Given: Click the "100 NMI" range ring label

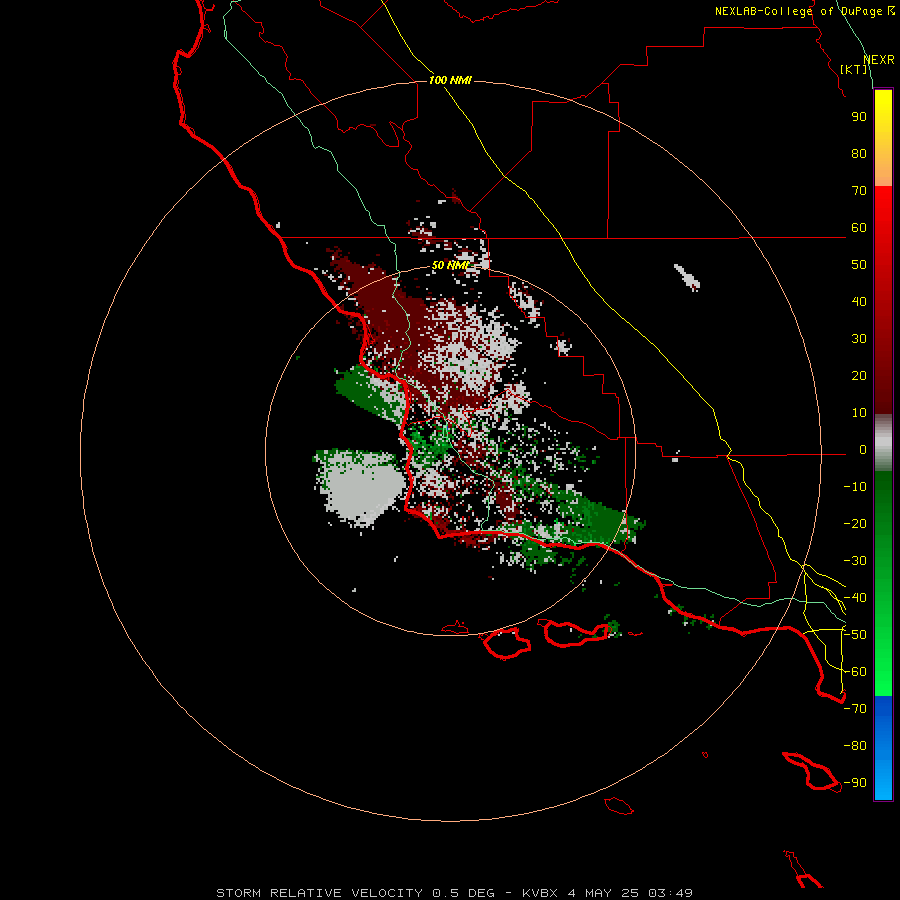Looking at the screenshot, I should click(450, 80).
